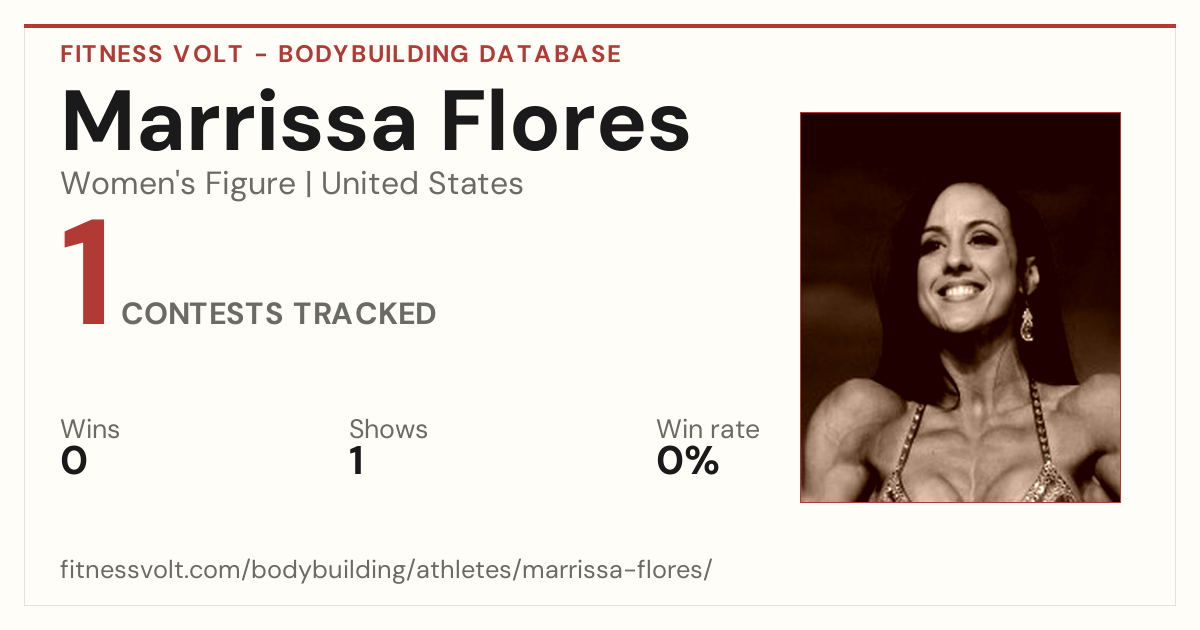Click the 0% win rate value
The height and width of the screenshot is (630, 1200).
pyautogui.click(x=688, y=461)
